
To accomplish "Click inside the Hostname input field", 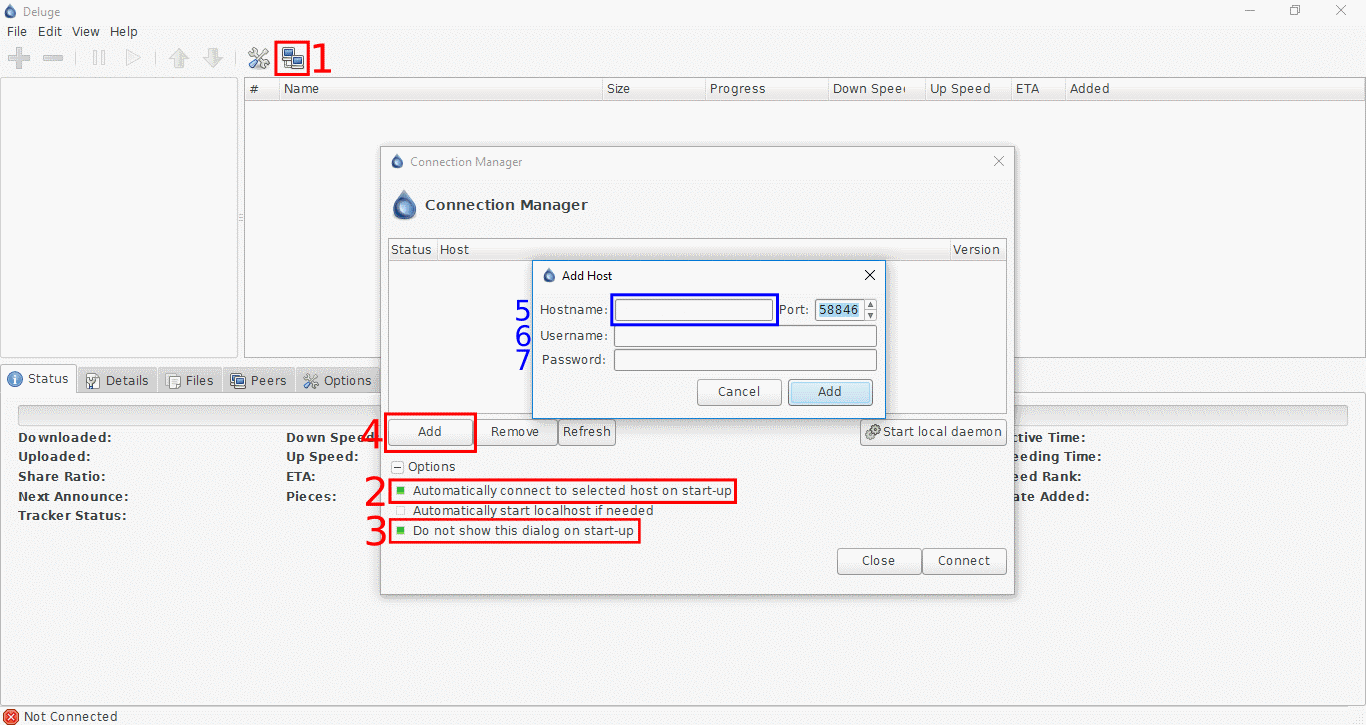I will (693, 309).
